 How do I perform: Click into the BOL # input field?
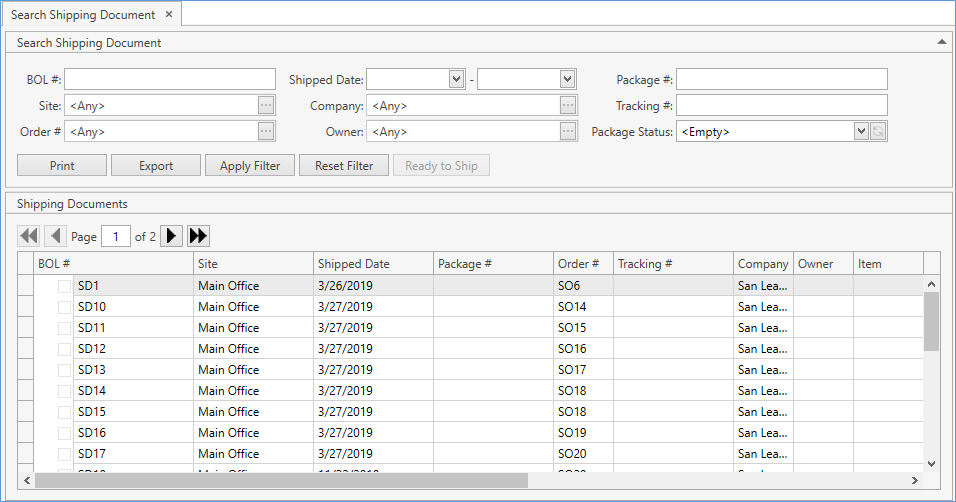click(x=170, y=79)
